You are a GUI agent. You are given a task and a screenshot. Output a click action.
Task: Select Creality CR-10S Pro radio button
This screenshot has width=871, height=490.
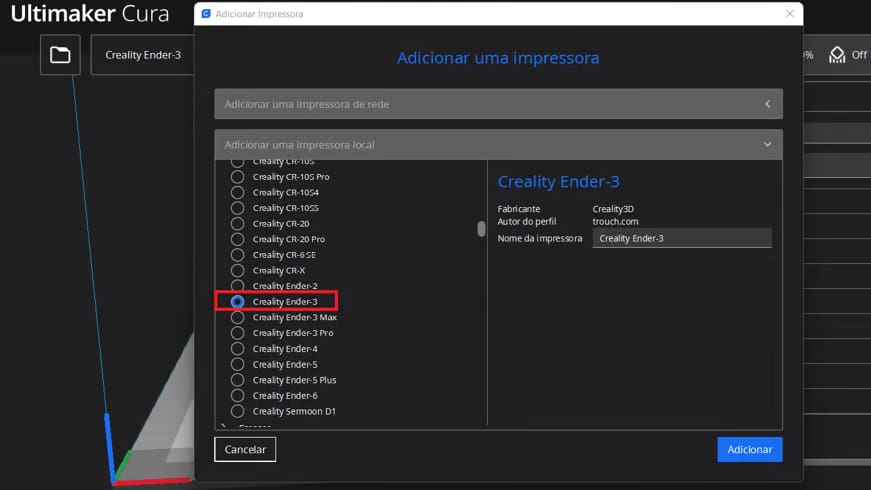(238, 177)
